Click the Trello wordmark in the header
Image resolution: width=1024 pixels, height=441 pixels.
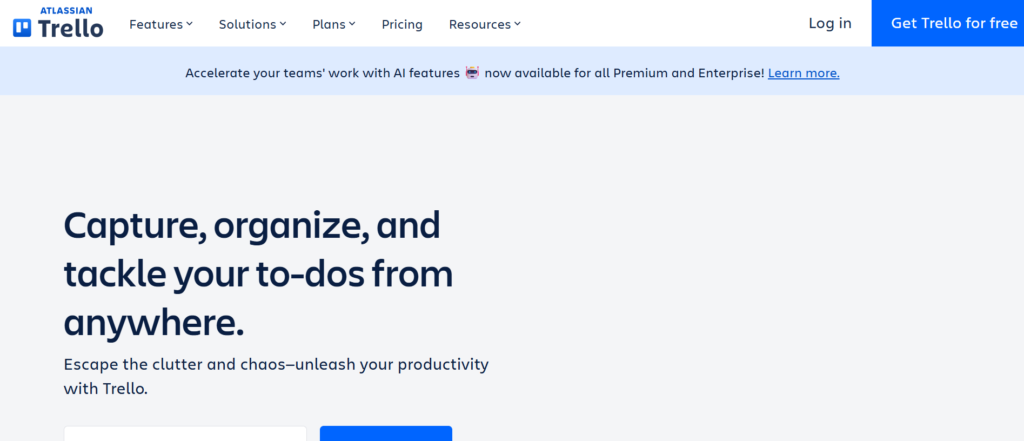coord(70,28)
